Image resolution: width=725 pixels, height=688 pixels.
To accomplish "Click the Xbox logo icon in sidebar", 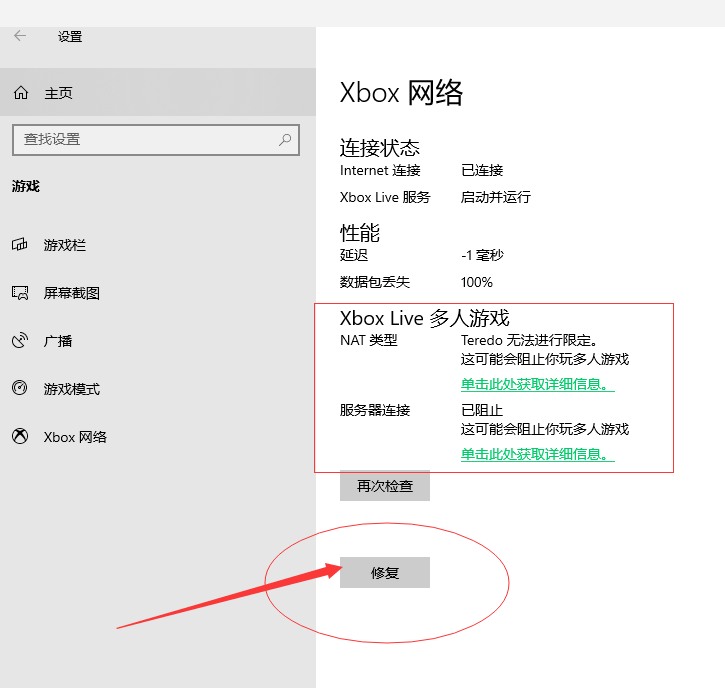I will click(x=20, y=436).
